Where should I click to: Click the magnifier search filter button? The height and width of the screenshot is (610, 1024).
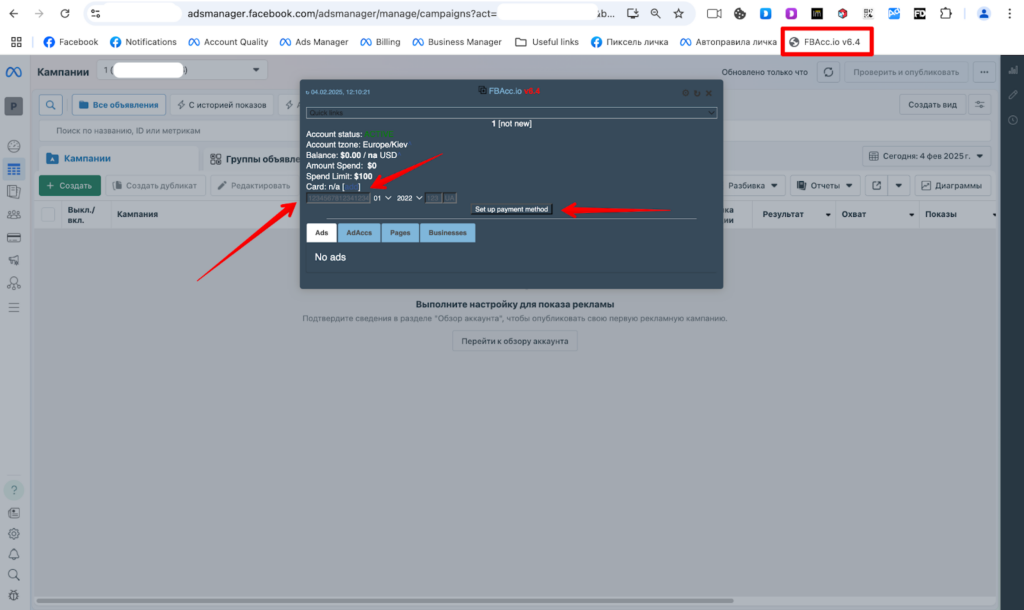click(50, 104)
